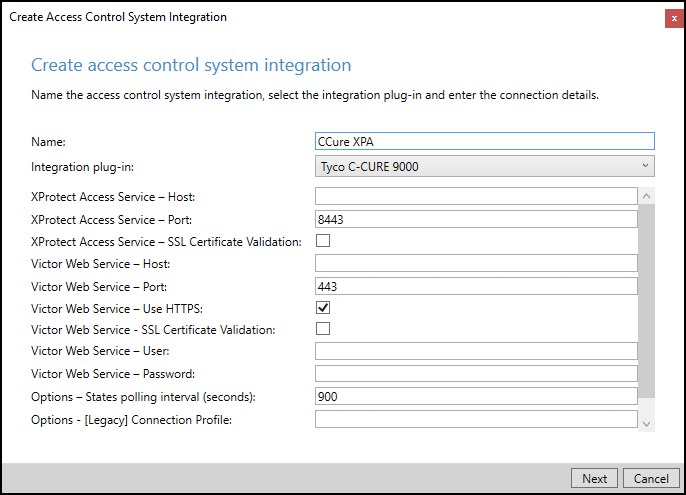Screen dimensions: 686x495
Task: Edit the States polling interval field
Action: (x=476, y=396)
